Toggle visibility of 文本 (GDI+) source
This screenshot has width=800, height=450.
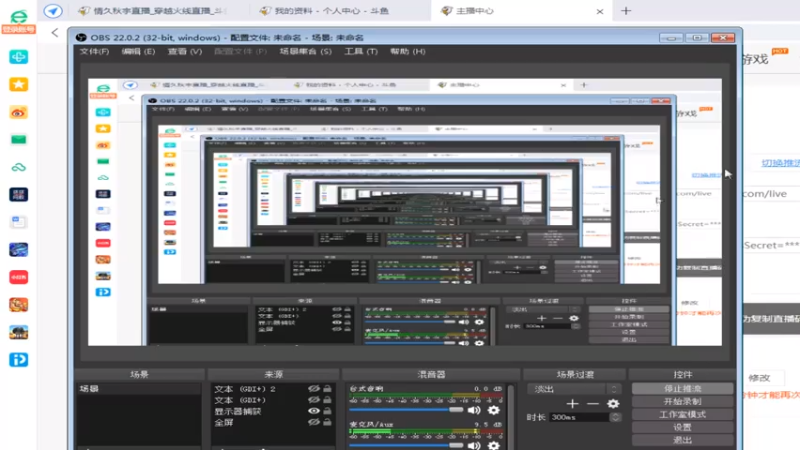(x=314, y=400)
